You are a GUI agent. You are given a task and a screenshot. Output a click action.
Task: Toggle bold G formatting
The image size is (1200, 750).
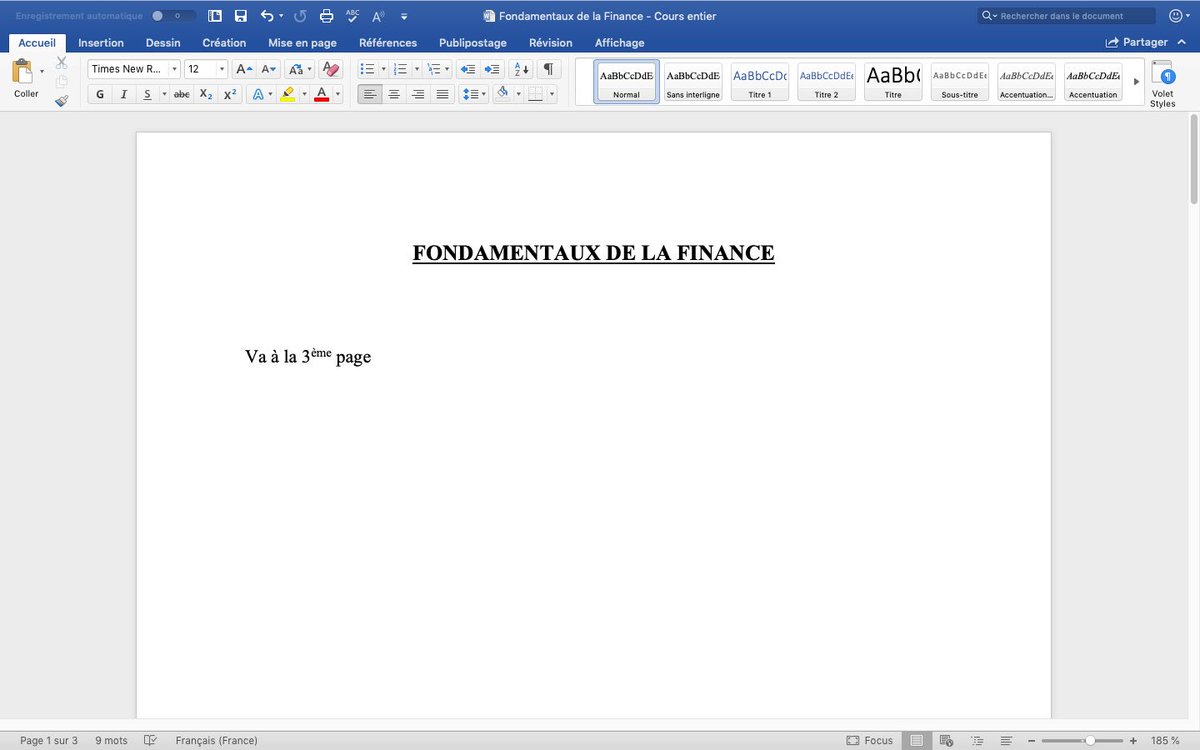click(100, 94)
